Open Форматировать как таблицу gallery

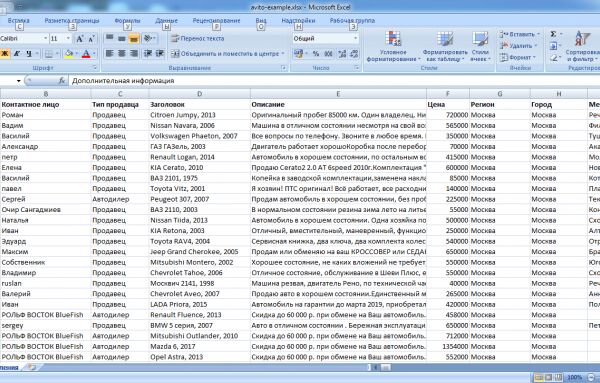(x=445, y=46)
